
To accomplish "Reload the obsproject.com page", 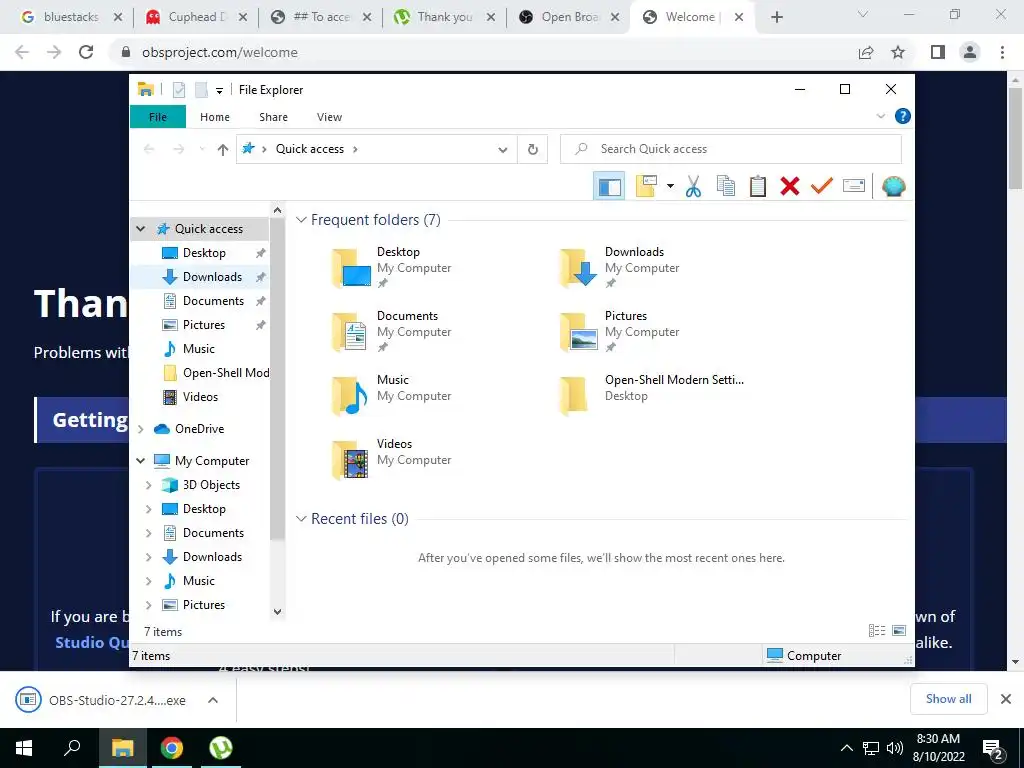I will 86,52.
